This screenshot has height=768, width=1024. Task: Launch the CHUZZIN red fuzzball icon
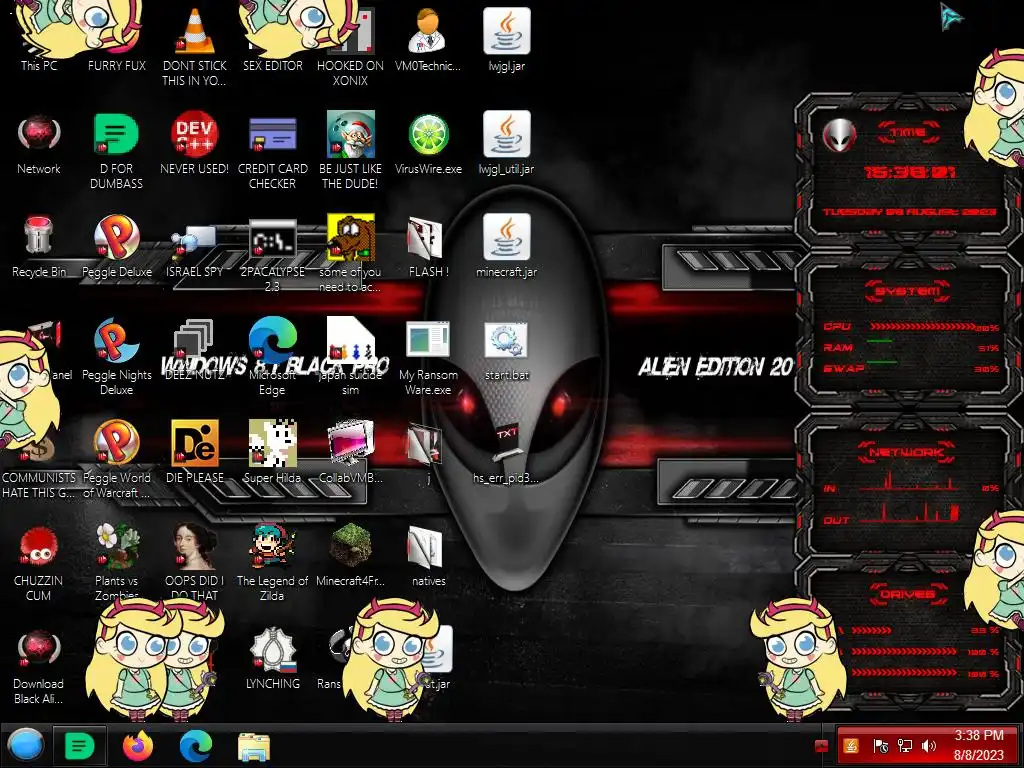[x=39, y=562]
